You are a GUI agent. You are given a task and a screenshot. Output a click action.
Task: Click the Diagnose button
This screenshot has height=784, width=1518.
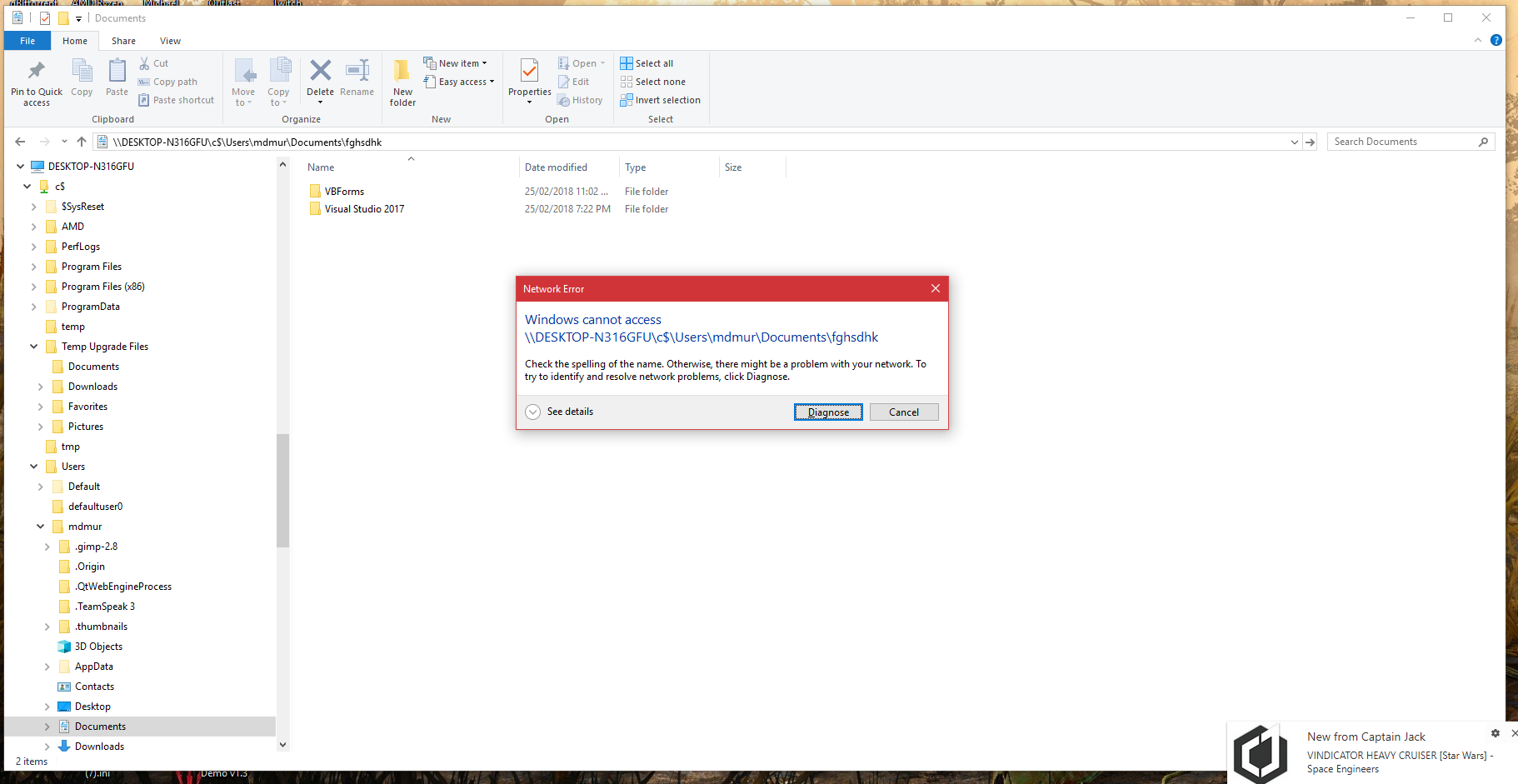828,412
